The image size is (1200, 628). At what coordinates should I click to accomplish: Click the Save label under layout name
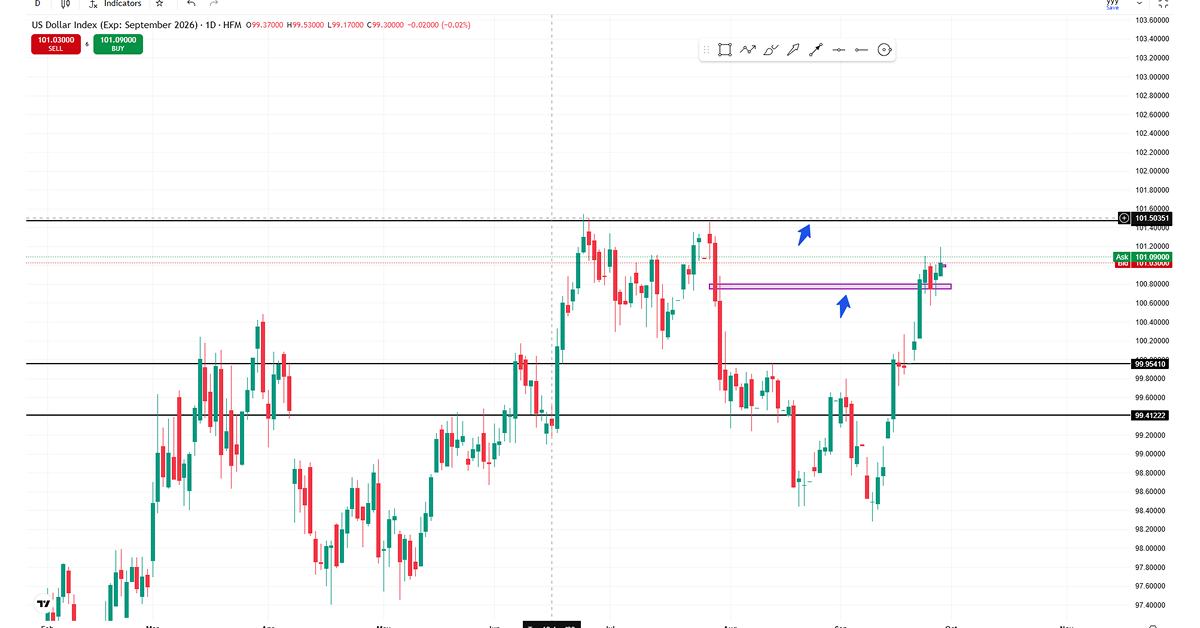[x=1112, y=7]
